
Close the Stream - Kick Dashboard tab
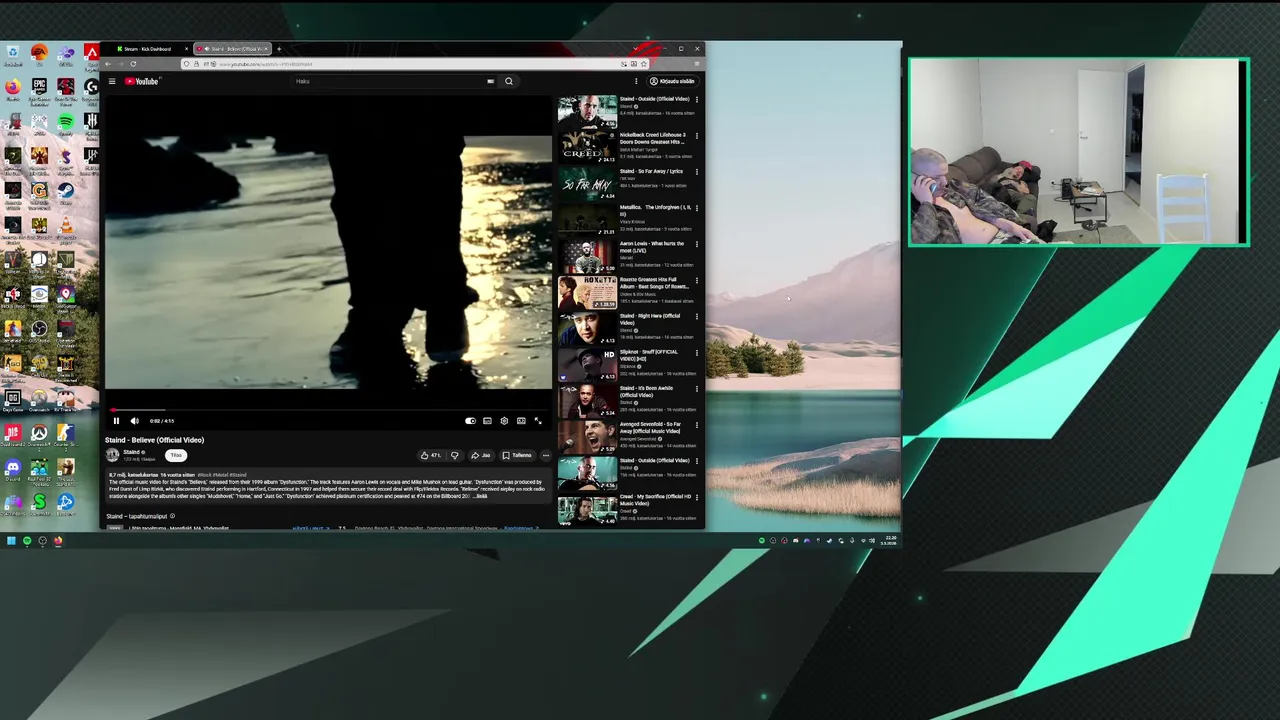tap(185, 49)
